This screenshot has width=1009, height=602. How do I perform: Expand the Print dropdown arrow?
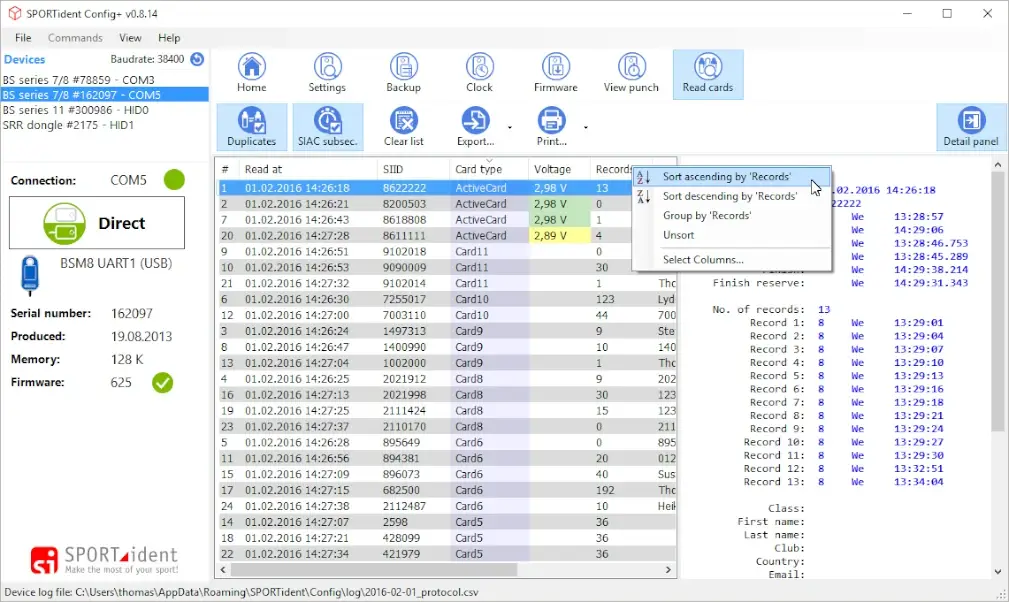585,128
